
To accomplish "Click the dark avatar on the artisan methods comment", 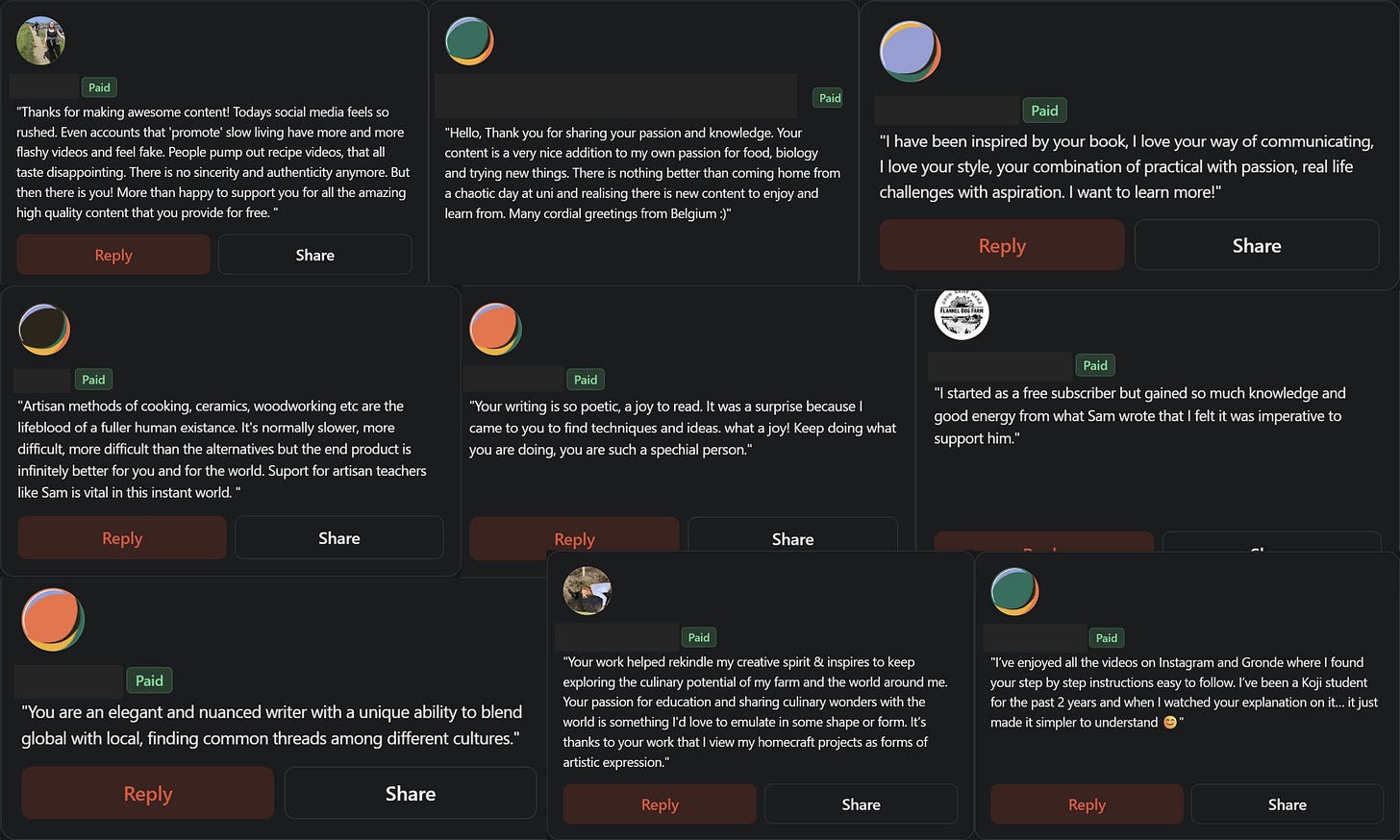I will (44, 330).
